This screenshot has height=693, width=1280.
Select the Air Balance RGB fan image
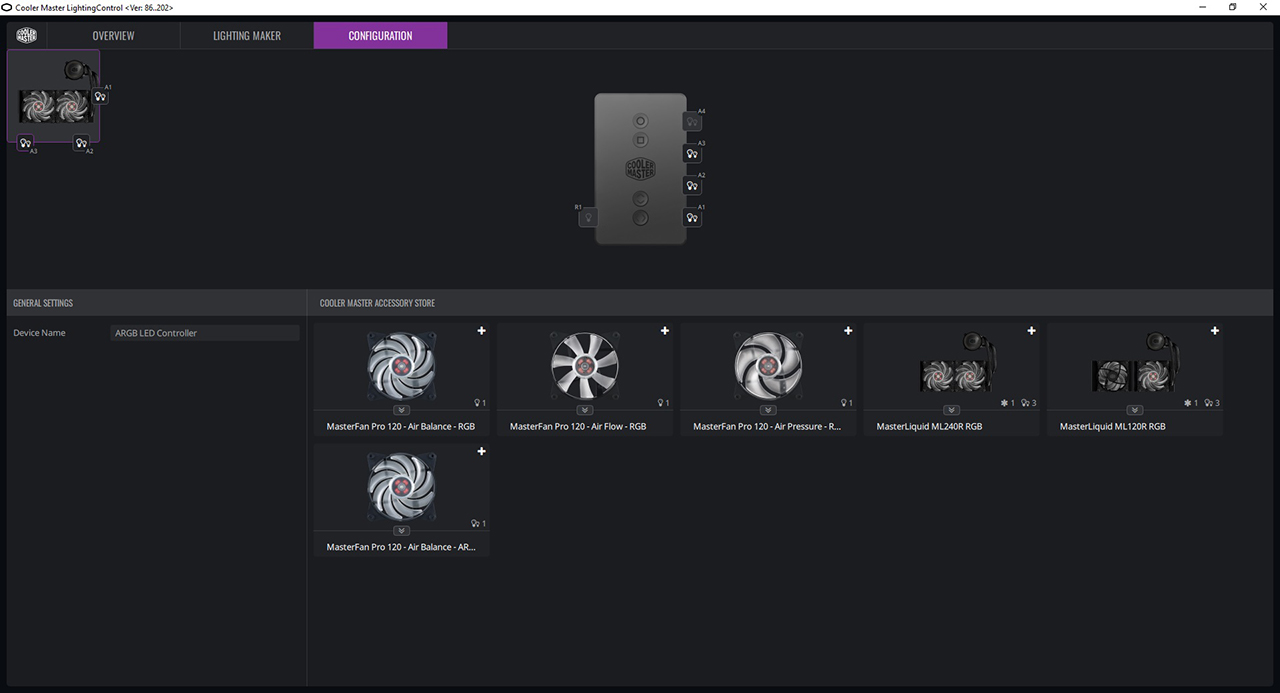tap(401, 366)
